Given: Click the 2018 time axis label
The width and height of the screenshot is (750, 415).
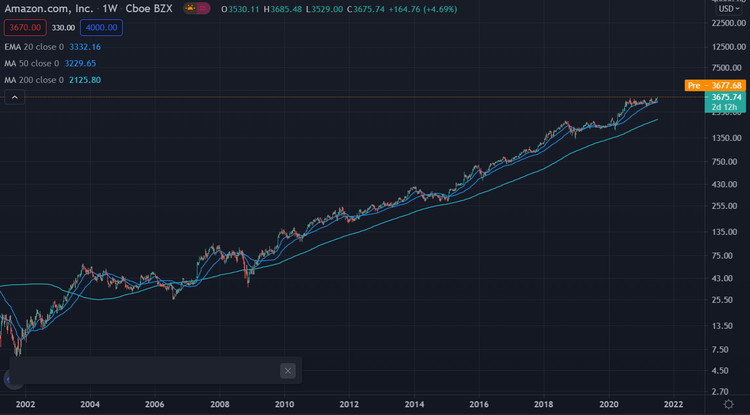Looking at the screenshot, I should point(544,404).
